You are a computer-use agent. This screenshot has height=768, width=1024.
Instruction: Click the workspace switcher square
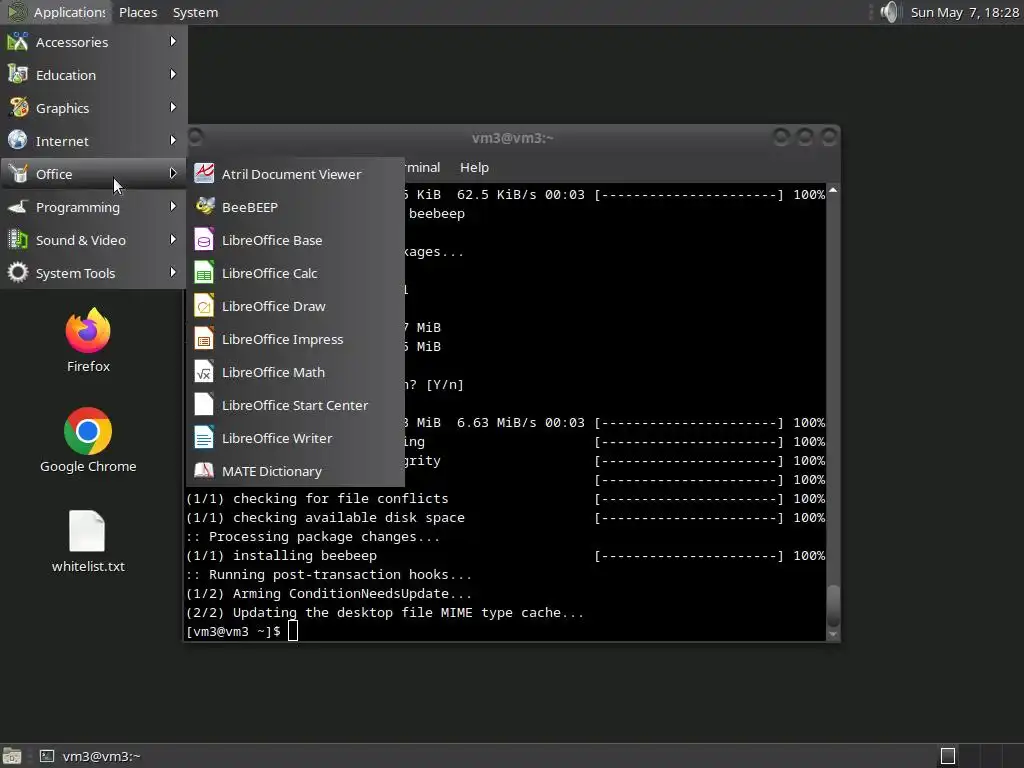tap(948, 756)
